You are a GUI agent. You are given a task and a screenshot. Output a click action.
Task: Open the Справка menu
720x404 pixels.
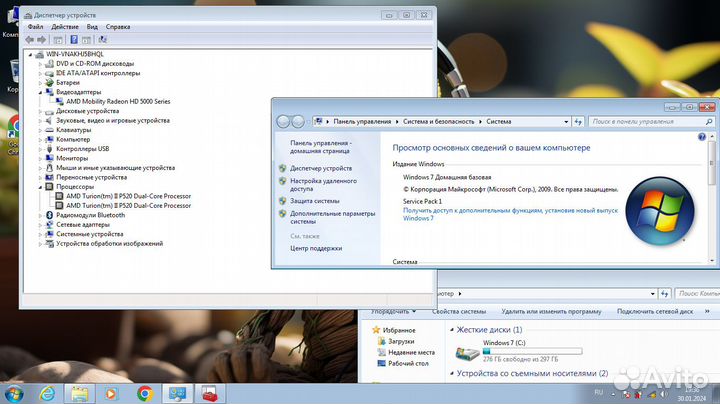click(118, 27)
